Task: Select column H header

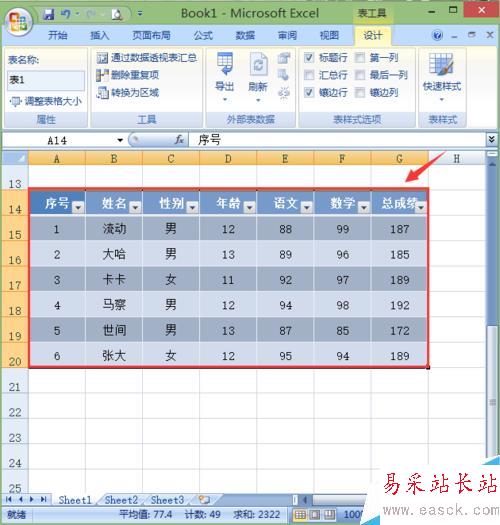Action: (457, 158)
